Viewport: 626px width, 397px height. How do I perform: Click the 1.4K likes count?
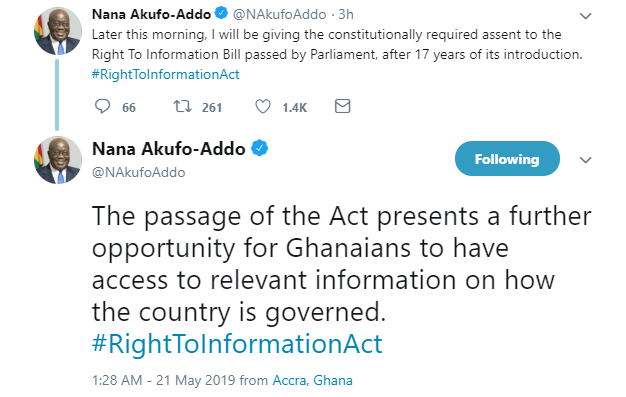coord(295,107)
